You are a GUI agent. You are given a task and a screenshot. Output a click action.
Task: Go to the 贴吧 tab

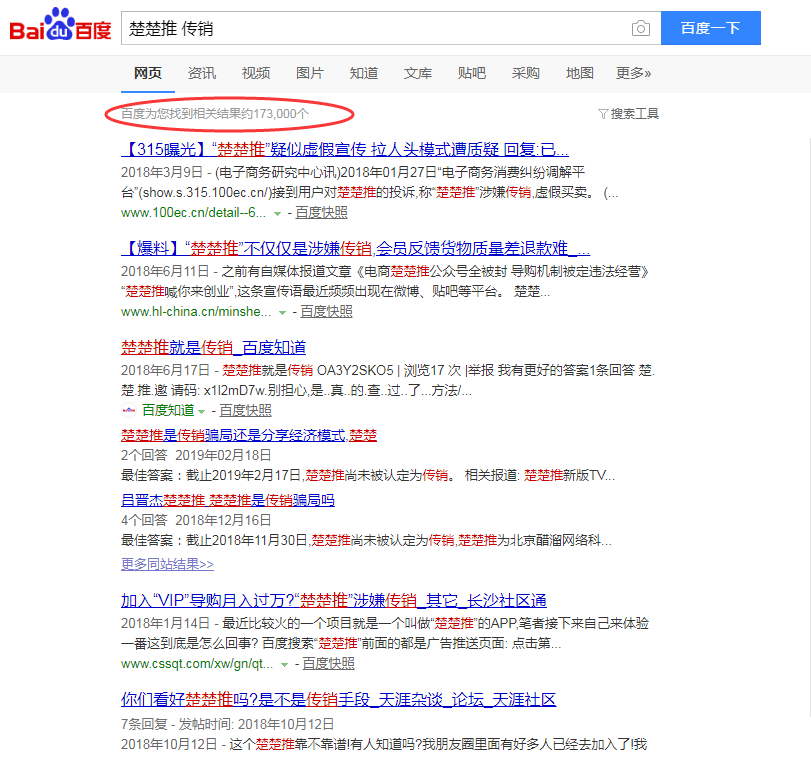coord(472,73)
